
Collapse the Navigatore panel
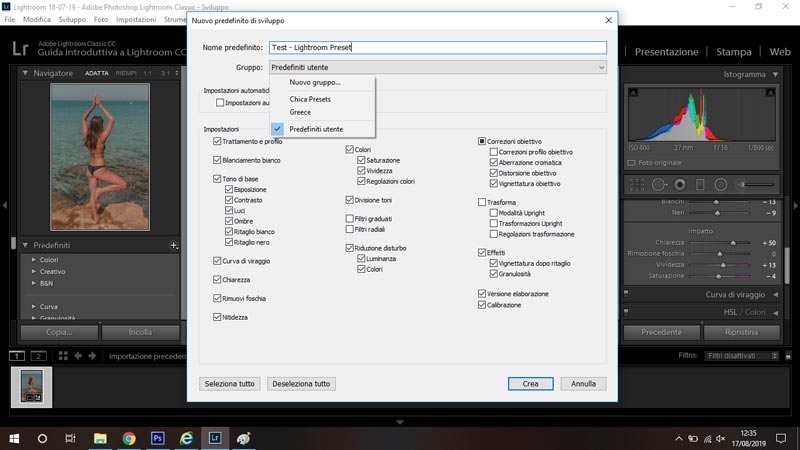[25, 73]
